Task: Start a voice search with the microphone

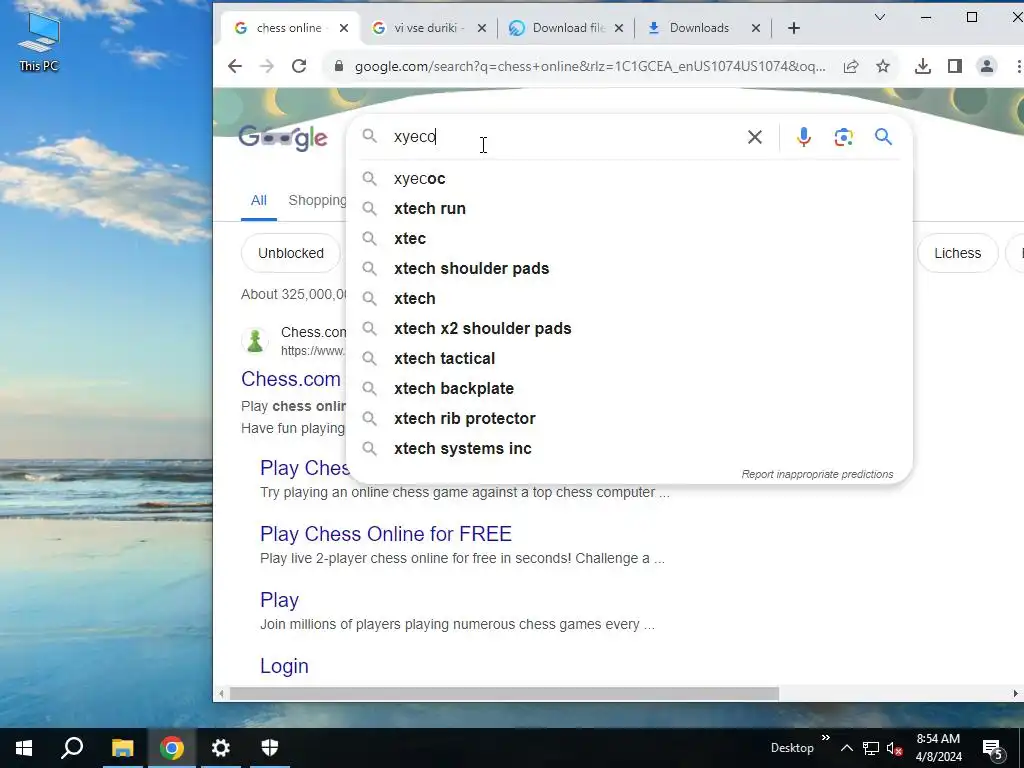Action: pos(804,137)
